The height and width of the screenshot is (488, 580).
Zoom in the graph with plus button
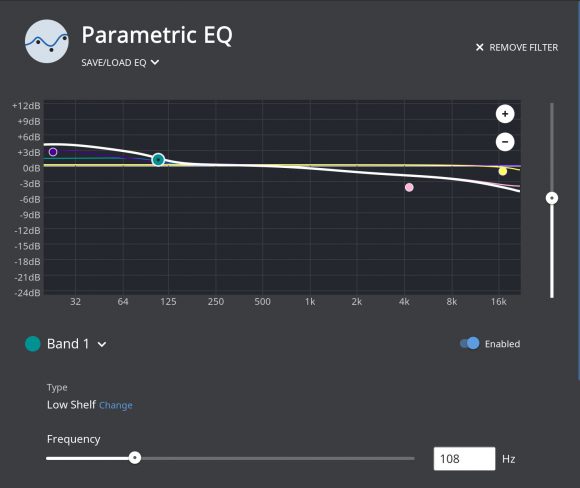505,114
